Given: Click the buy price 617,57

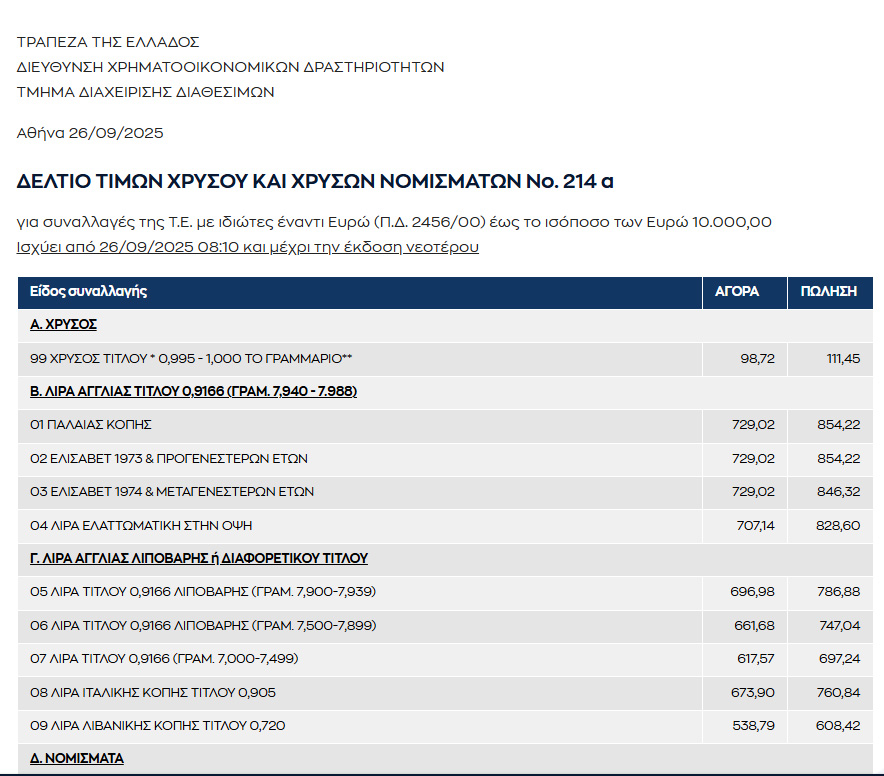Looking at the screenshot, I should point(756,659).
